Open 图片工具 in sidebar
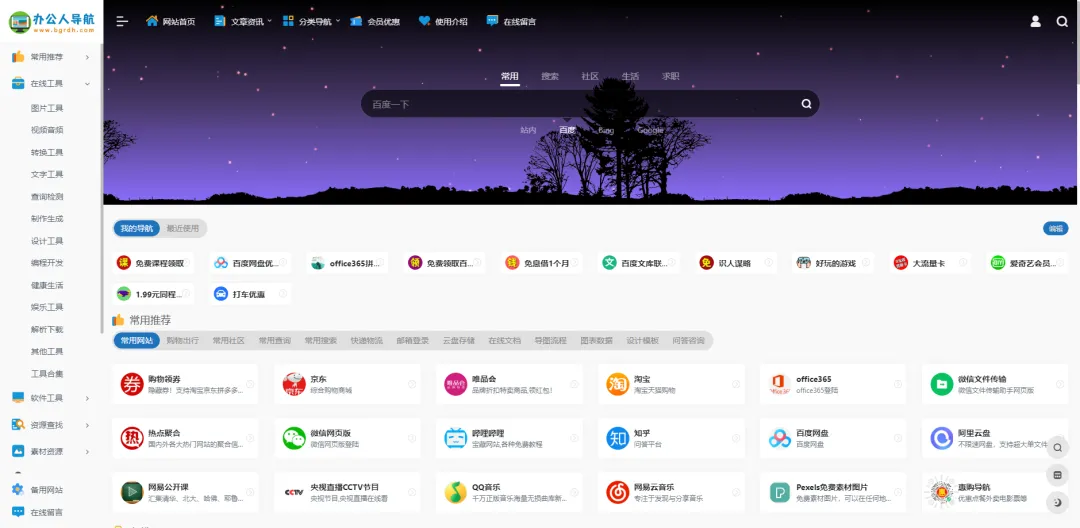The height and width of the screenshot is (528, 1080). (47, 108)
